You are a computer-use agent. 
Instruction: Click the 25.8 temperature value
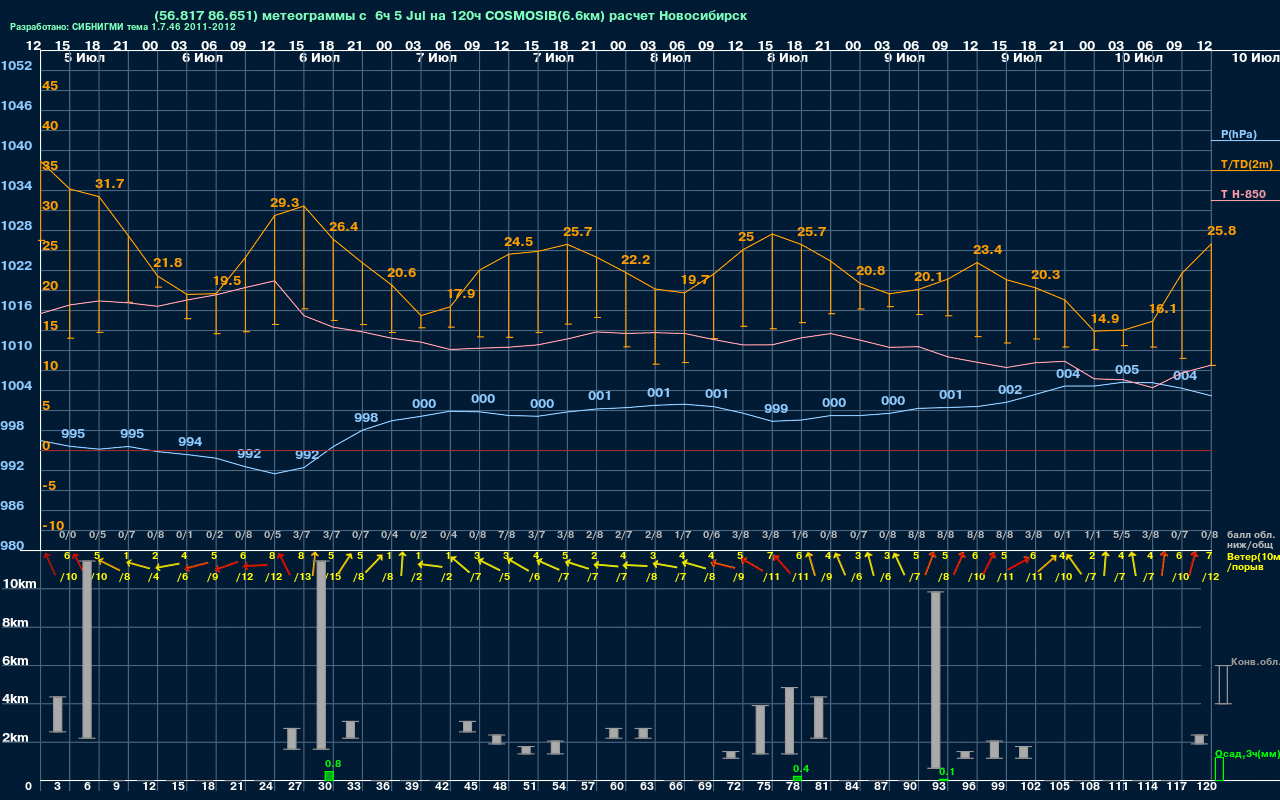pyautogui.click(x=1222, y=231)
